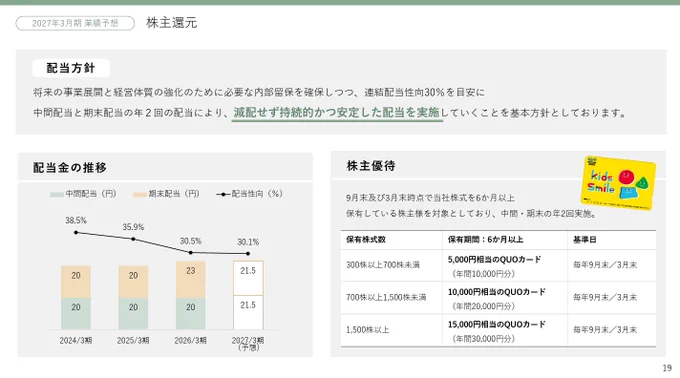Image resolution: width=680 pixels, height=378 pixels.
Task: Click 毎年9月末/3月末 in the 300株以上 row
Action: tap(605, 265)
